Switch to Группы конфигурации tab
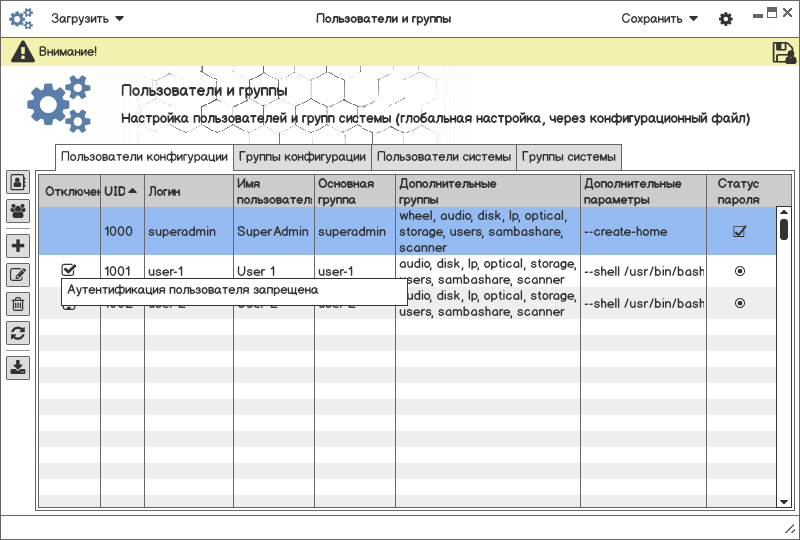This screenshot has width=800, height=540. click(x=302, y=157)
